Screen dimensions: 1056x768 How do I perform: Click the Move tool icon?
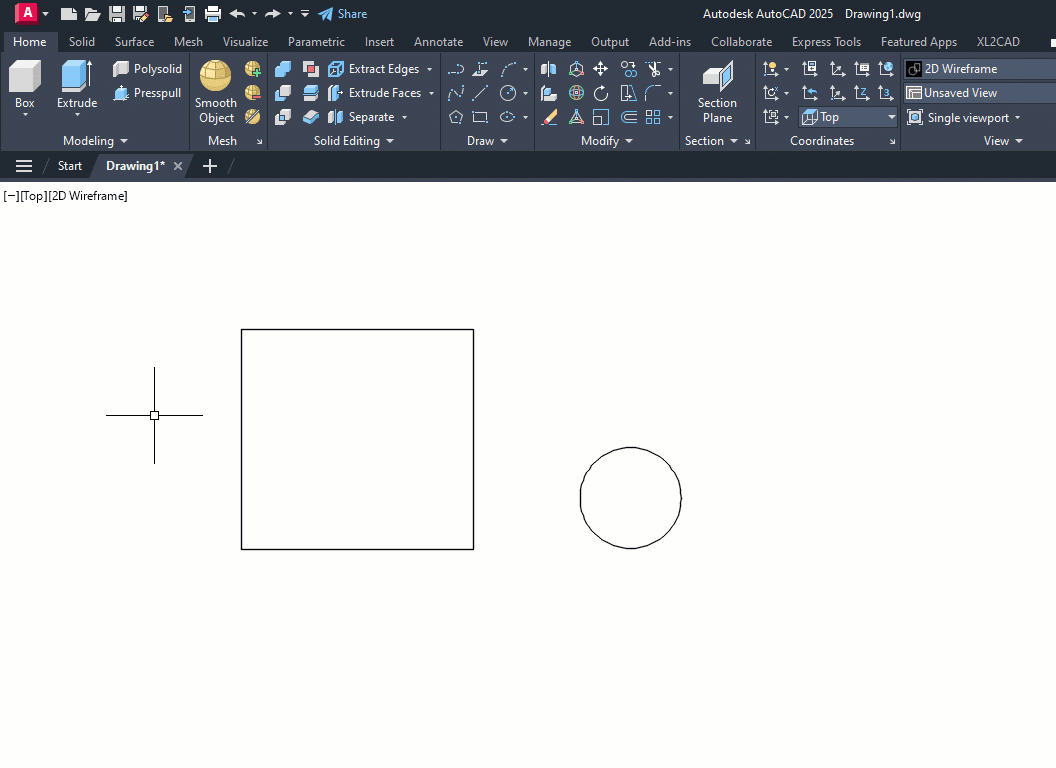600,69
